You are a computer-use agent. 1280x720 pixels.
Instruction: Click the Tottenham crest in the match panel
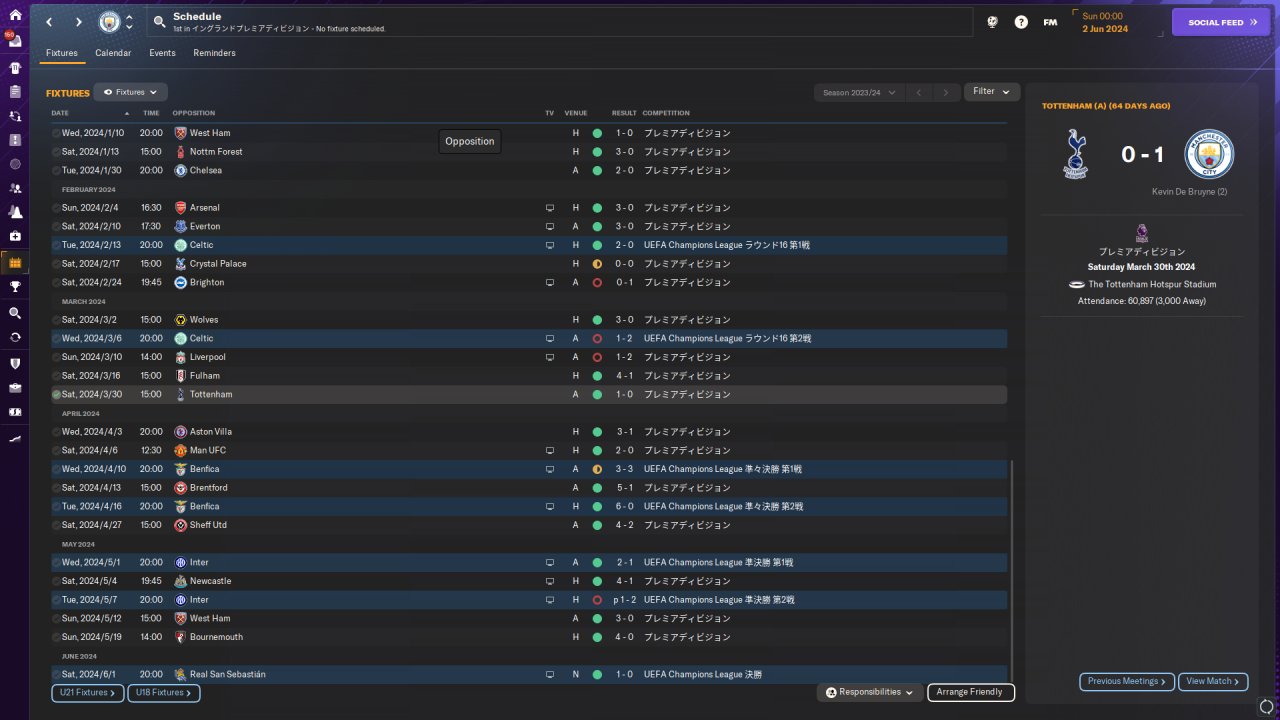[x=1076, y=154]
